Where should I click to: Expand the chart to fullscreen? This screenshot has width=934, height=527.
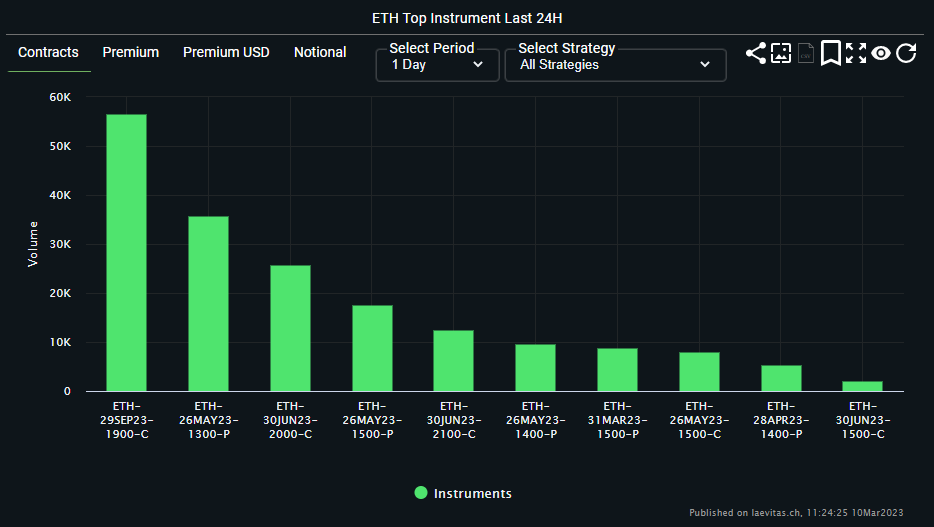(x=856, y=53)
